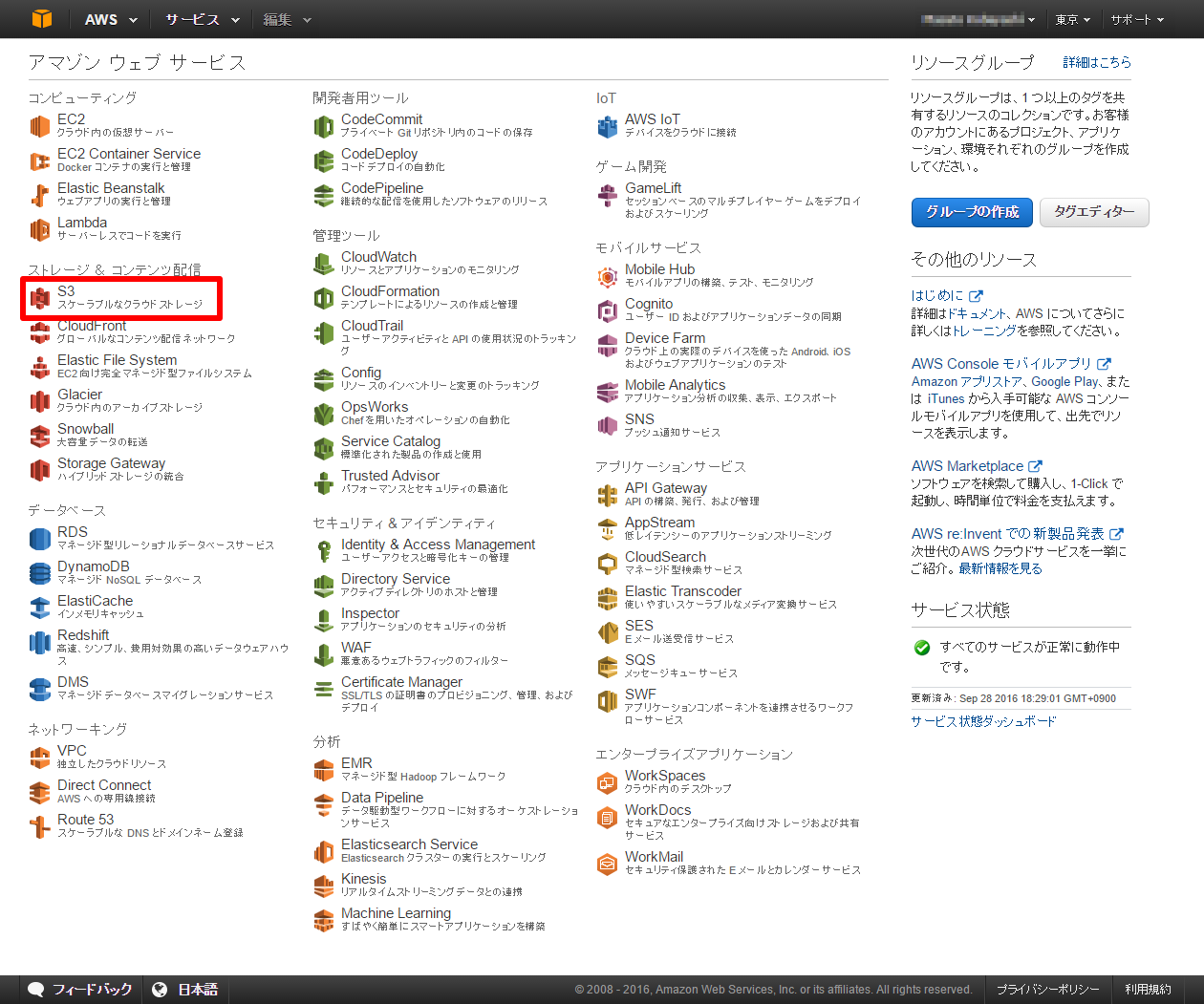Viewport: 1204px width, 1004px height.
Task: Open the Mobile Analytics service link
Action: click(x=676, y=385)
